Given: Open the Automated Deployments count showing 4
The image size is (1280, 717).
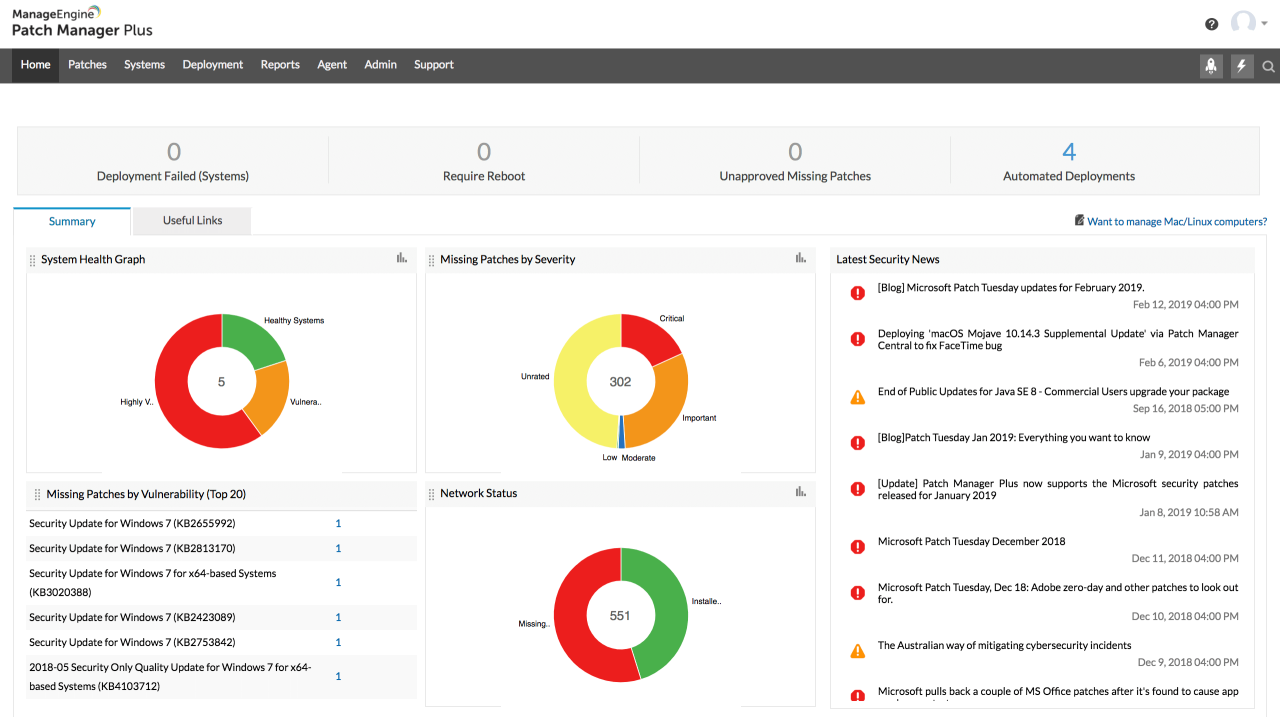Looking at the screenshot, I should [1068, 151].
